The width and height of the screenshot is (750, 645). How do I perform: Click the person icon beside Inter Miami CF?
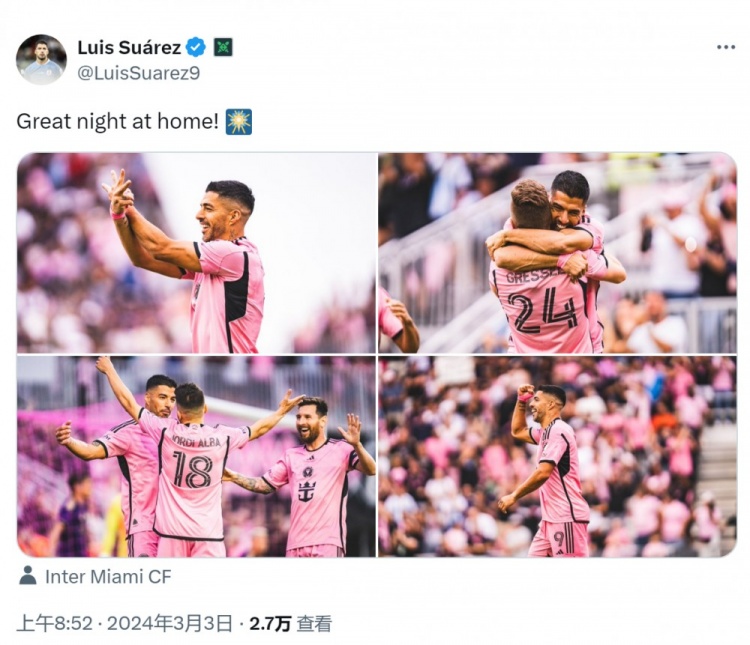pyautogui.click(x=28, y=576)
